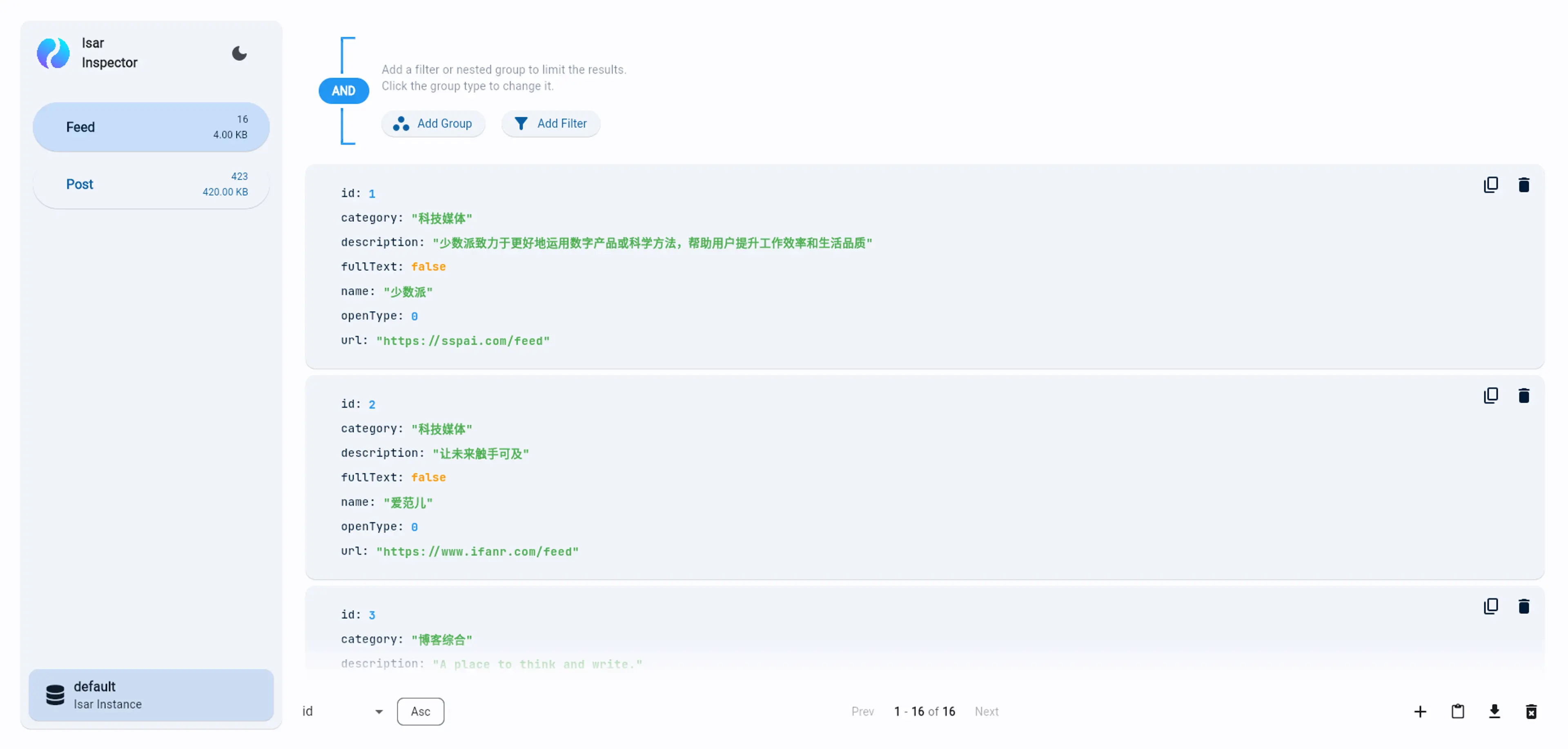Copy the record with id 1
1568x749 pixels.
tap(1491, 185)
